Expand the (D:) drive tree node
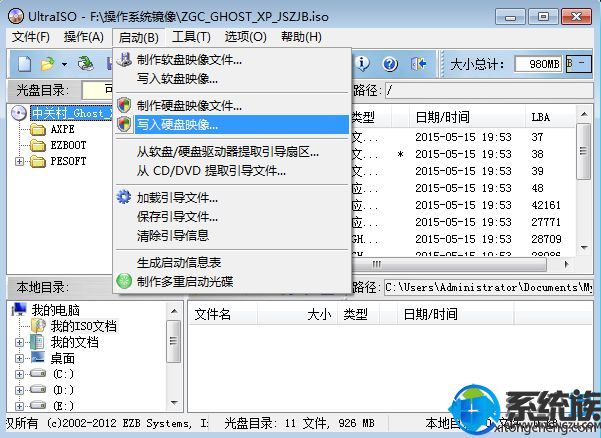 pos(19,390)
